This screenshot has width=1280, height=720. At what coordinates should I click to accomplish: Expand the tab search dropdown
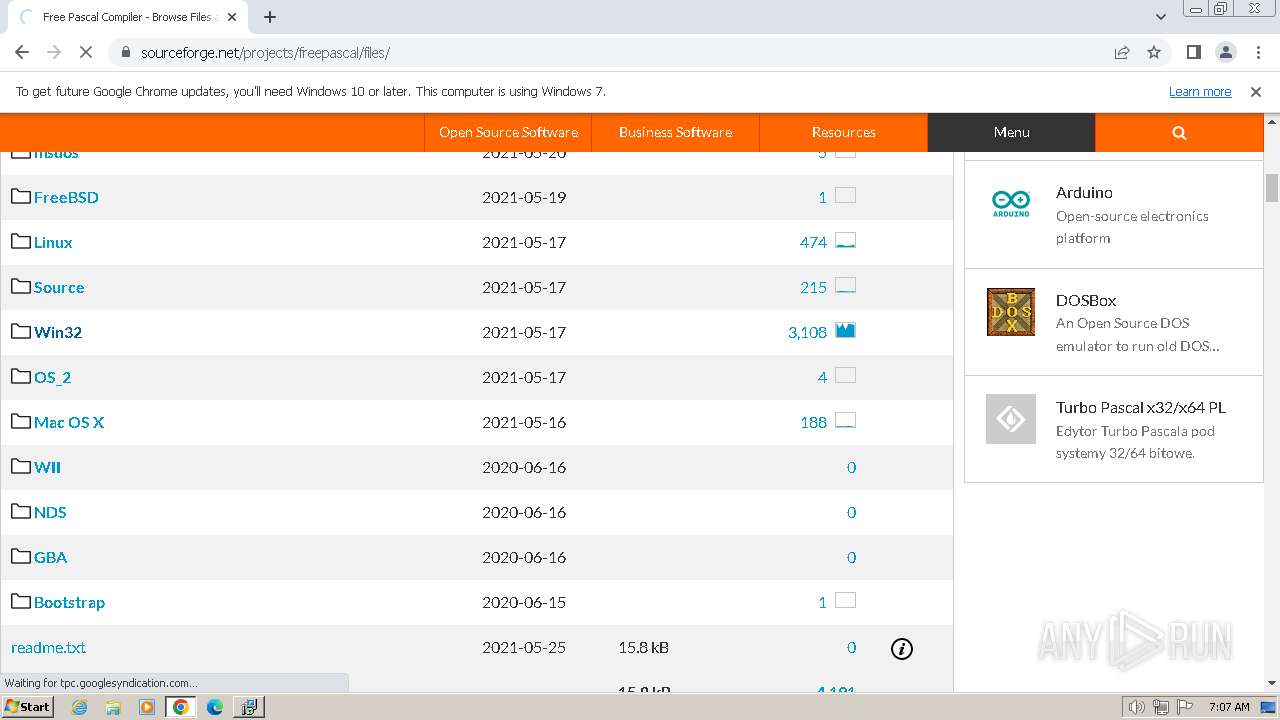[1161, 17]
